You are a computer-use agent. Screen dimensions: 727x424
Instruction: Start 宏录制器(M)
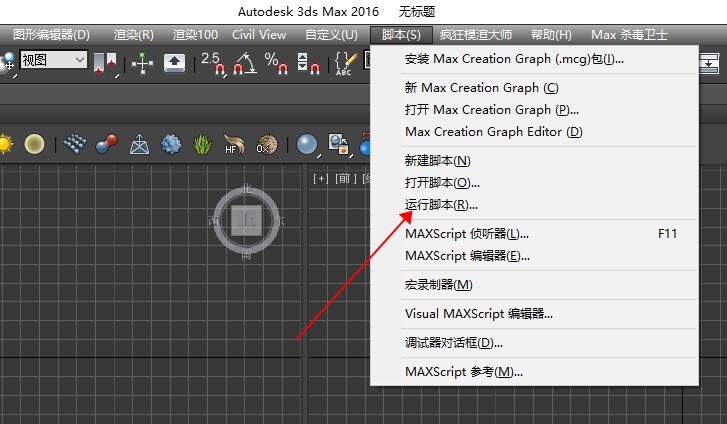coord(534,284)
